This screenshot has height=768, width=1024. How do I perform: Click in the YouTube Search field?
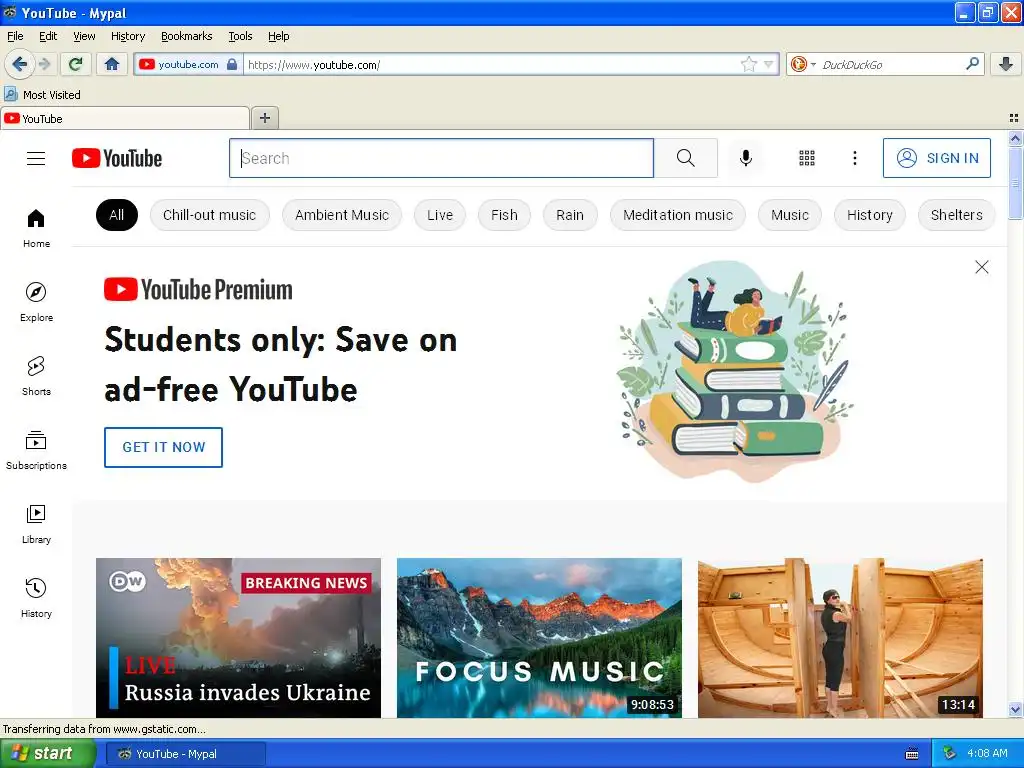441,158
